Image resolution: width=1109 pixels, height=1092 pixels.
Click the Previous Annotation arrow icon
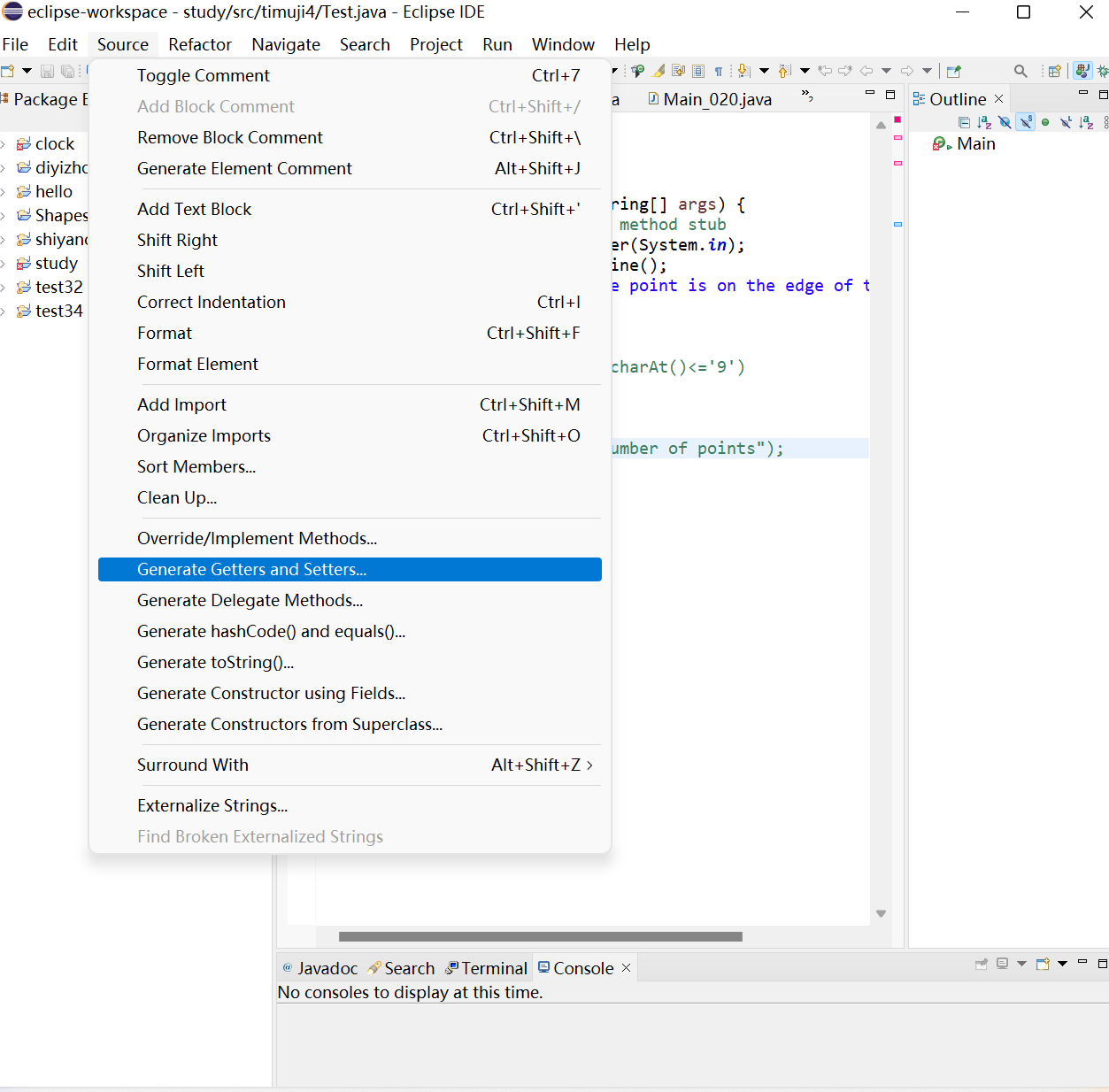[784, 71]
